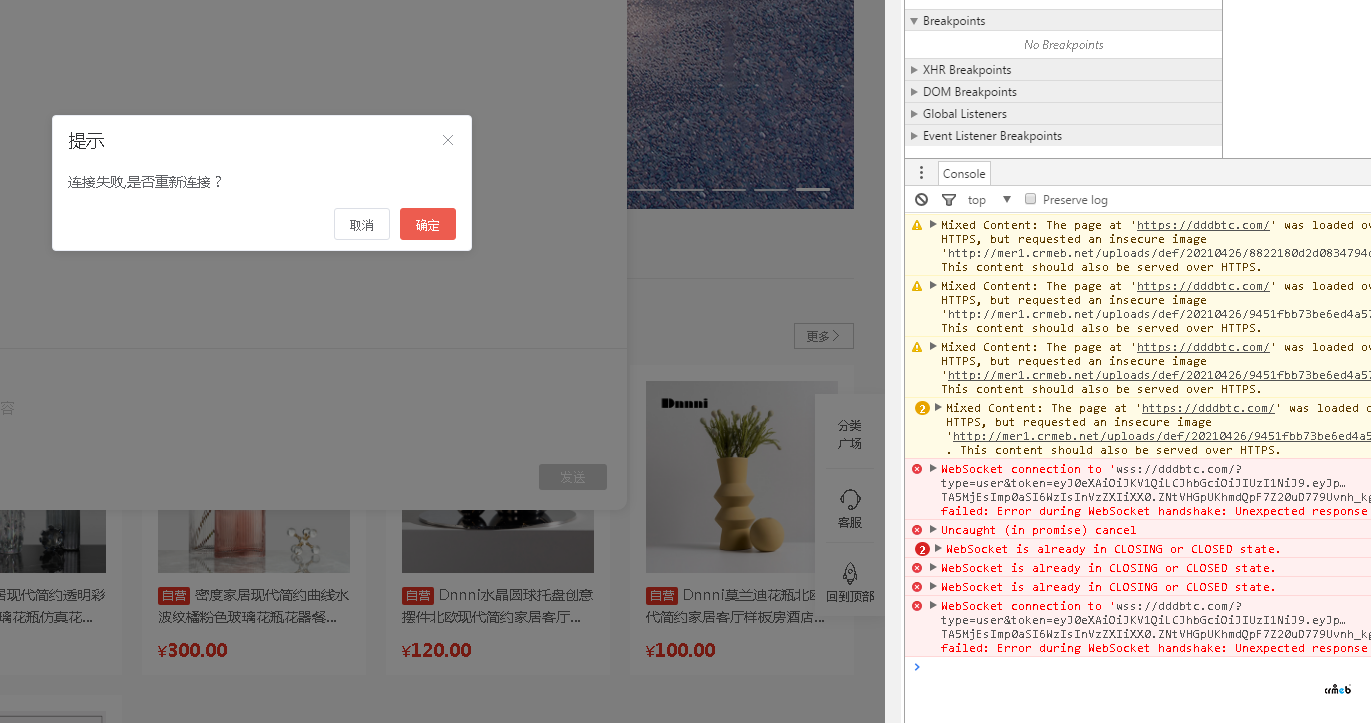Click the ¥100.00 price
Viewport: 1371px width, 723px height.
point(681,650)
